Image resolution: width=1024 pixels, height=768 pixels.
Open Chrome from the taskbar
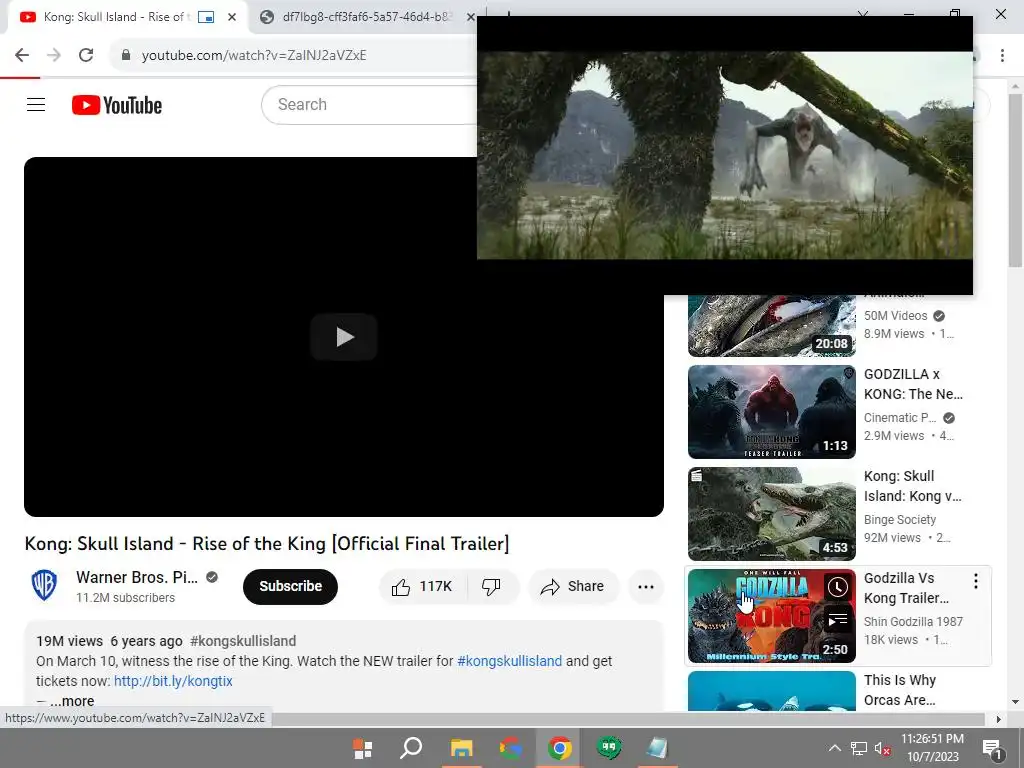click(x=560, y=748)
